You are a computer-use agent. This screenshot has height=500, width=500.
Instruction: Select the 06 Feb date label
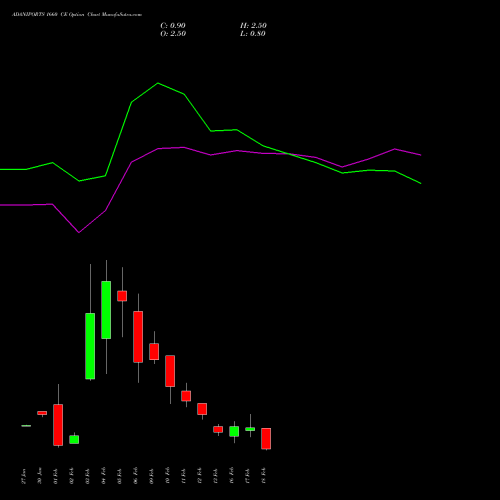point(135,476)
